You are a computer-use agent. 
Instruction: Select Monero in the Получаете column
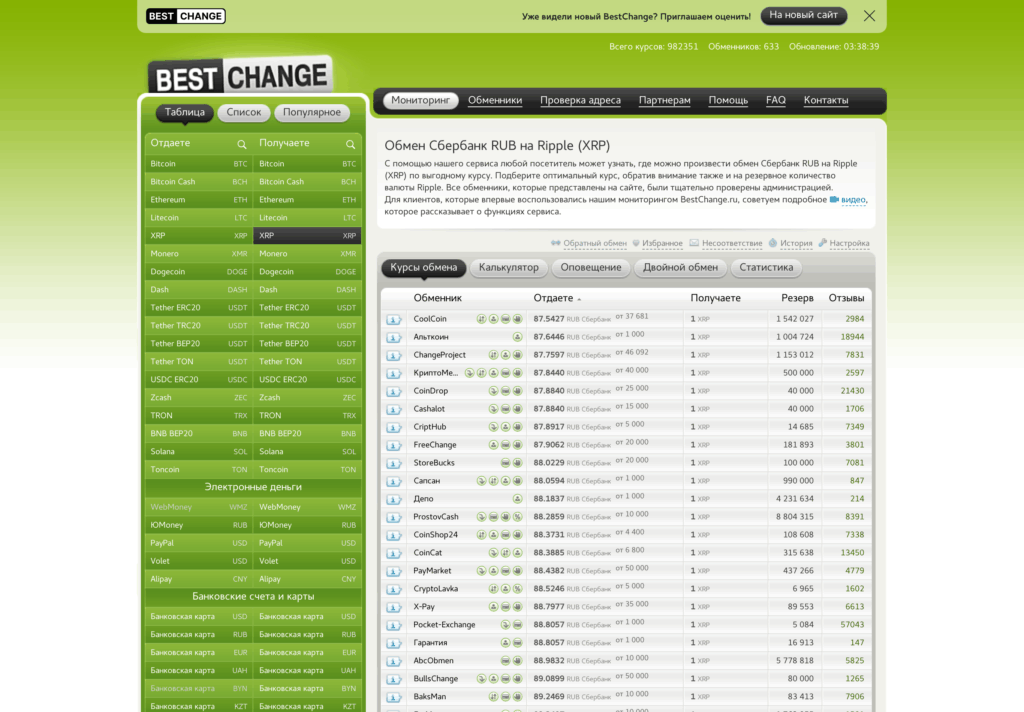tap(308, 253)
